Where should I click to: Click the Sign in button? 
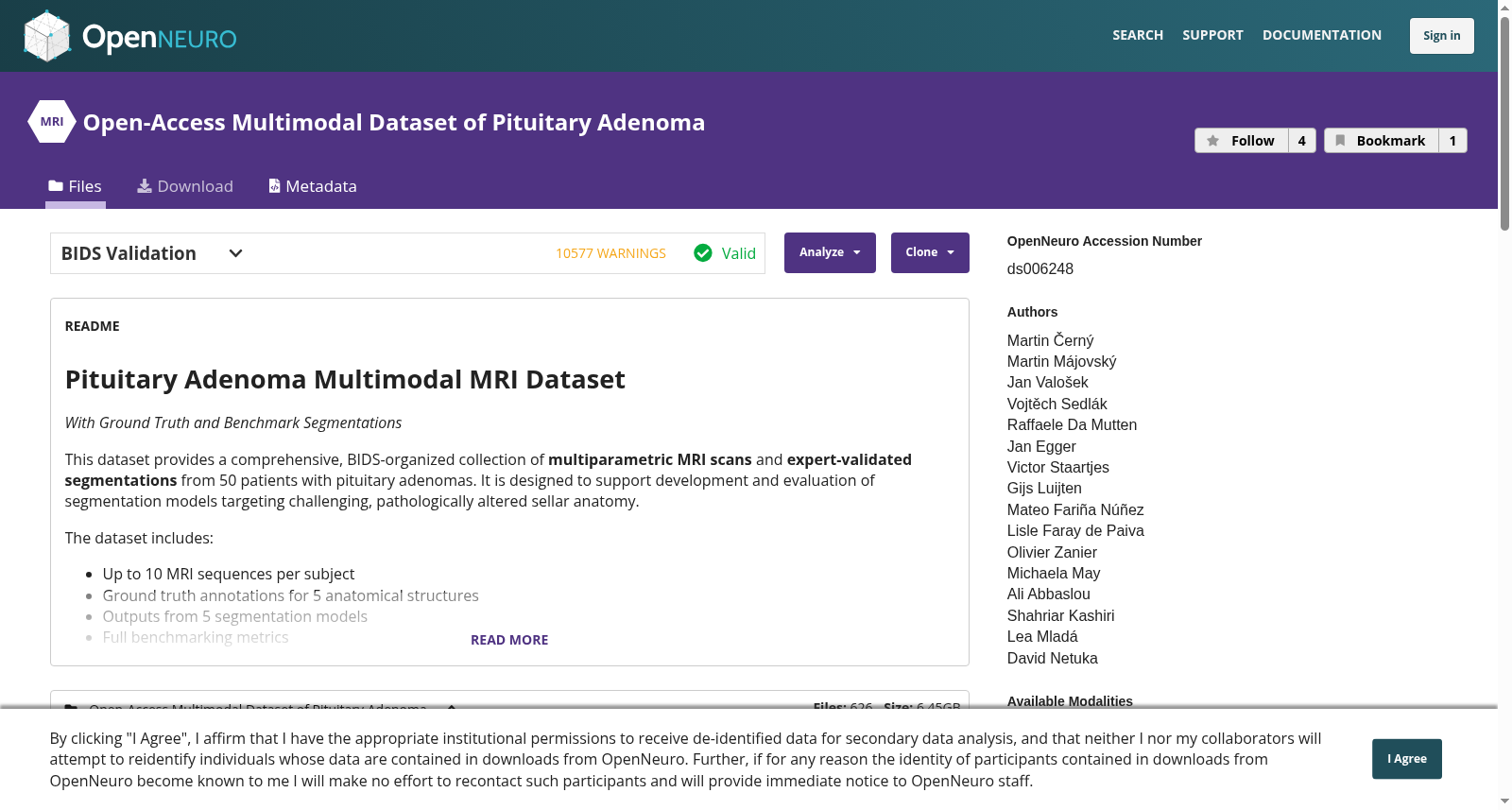click(x=1442, y=36)
